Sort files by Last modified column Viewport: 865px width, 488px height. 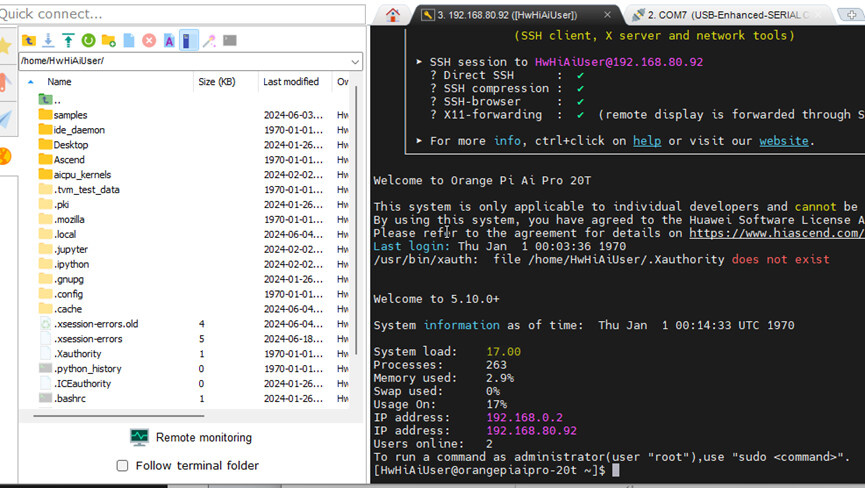click(x=290, y=82)
